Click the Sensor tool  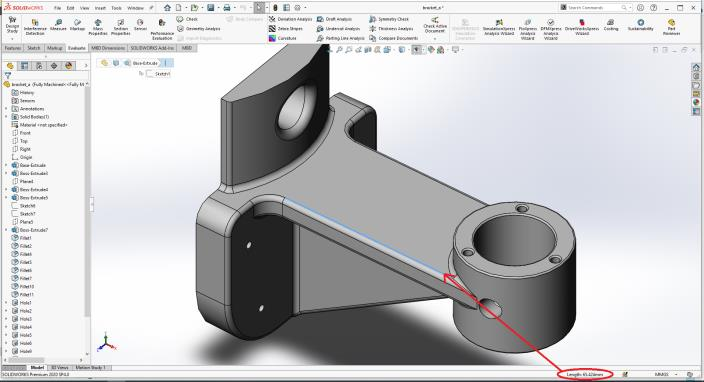click(x=140, y=25)
